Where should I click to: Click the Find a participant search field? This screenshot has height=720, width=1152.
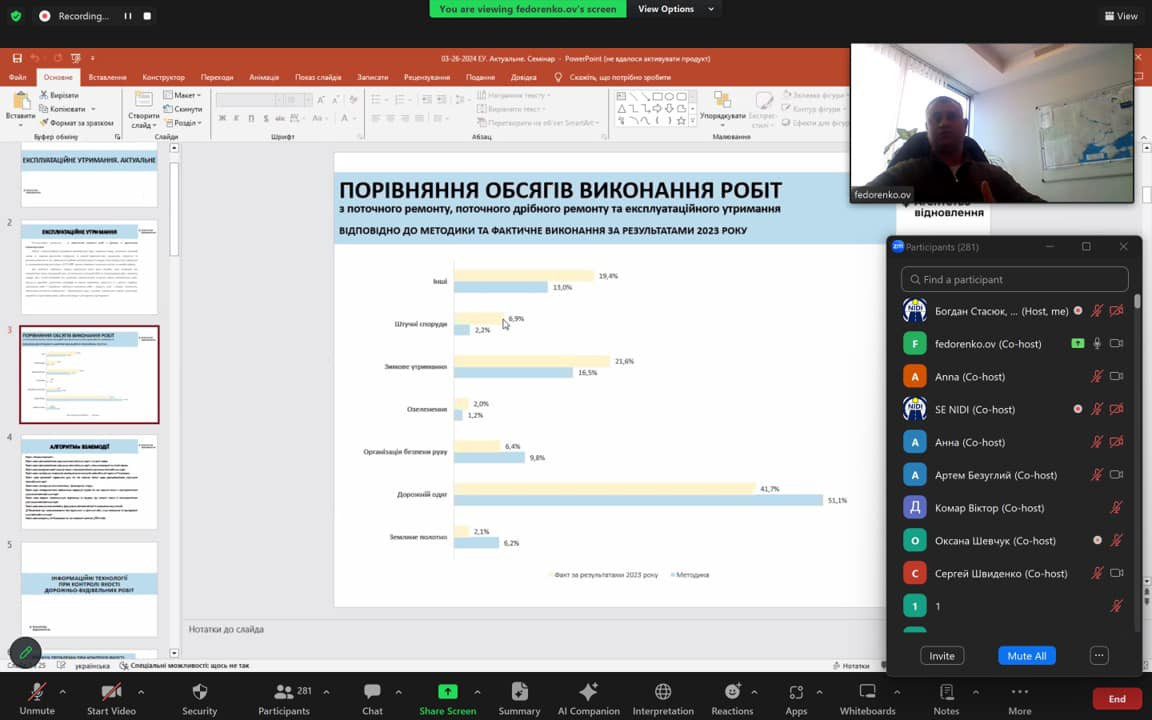1014,280
